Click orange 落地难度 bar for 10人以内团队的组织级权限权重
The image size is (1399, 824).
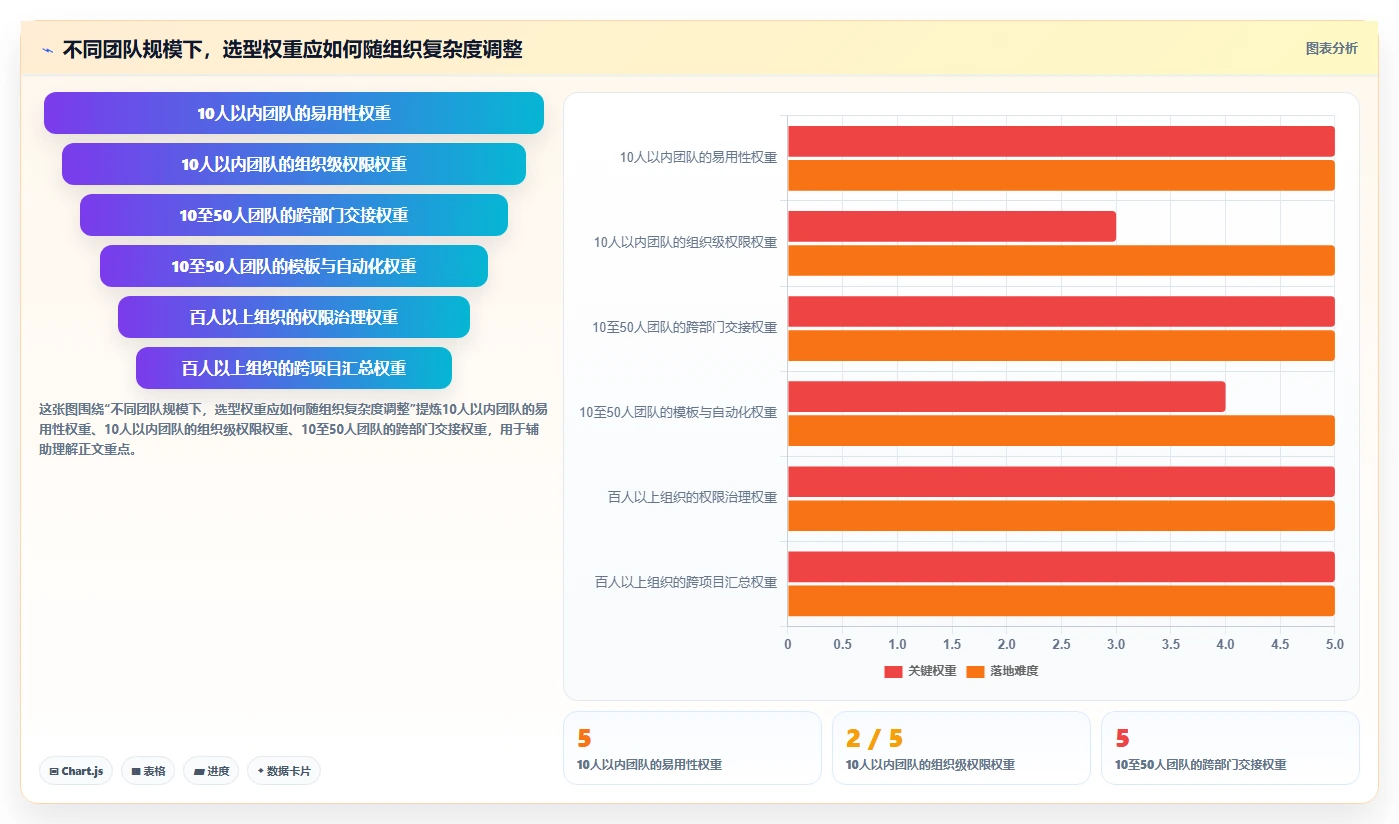pyautogui.click(x=1061, y=260)
